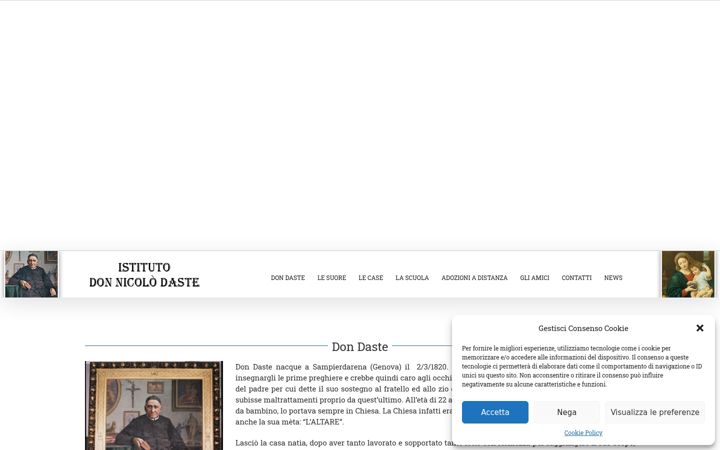Screen dimensions: 720x450
Task: Close the cookie consent dialog
Action: [699, 328]
